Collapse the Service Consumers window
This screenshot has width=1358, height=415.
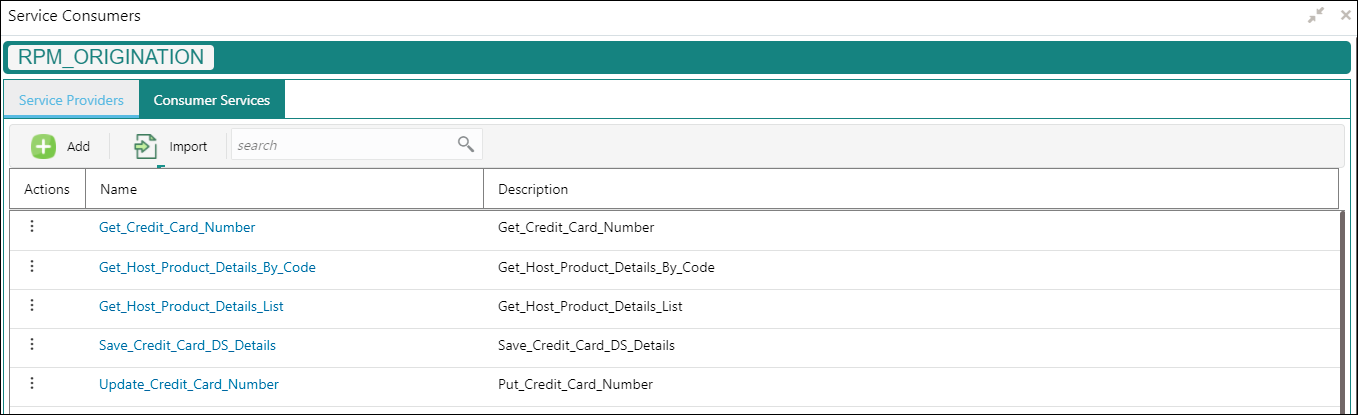(1315, 16)
